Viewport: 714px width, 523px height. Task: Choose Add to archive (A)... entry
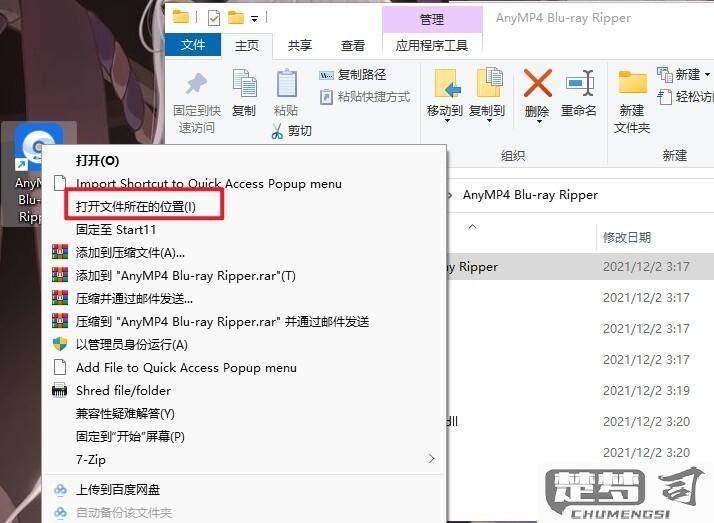click(x=245, y=253)
